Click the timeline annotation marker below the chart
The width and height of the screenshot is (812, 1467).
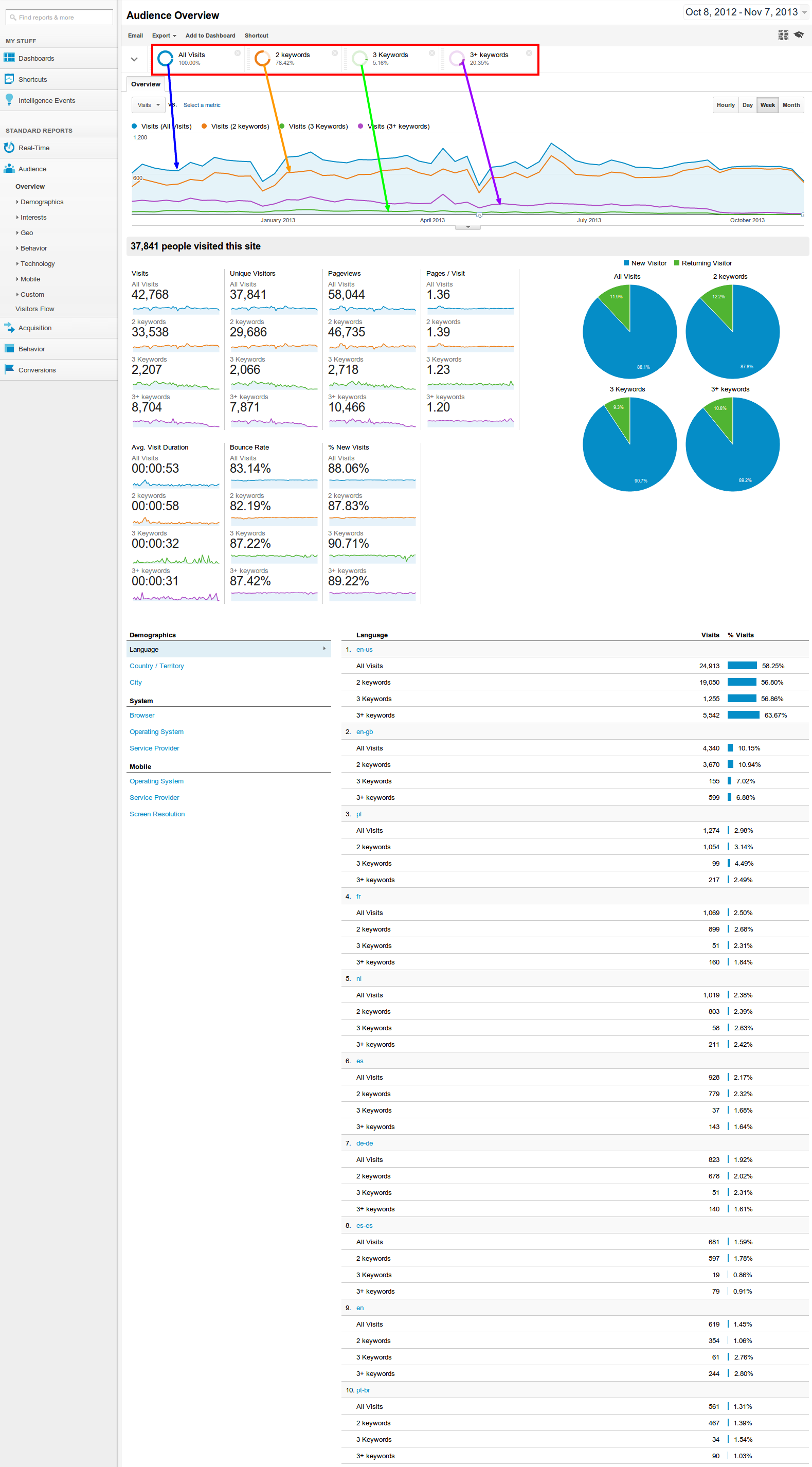tap(479, 215)
